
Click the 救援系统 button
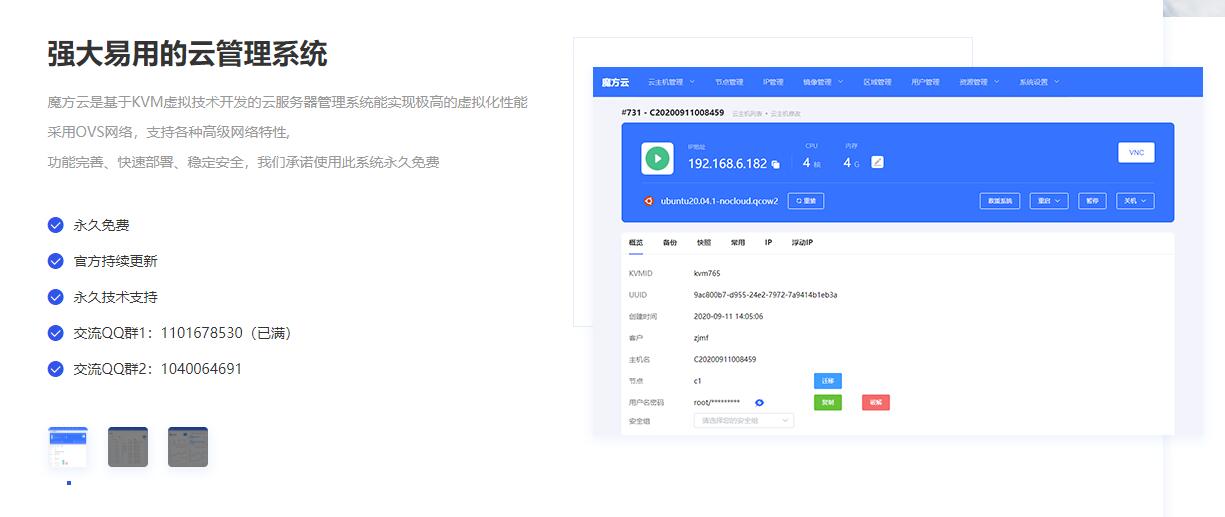(1000, 201)
